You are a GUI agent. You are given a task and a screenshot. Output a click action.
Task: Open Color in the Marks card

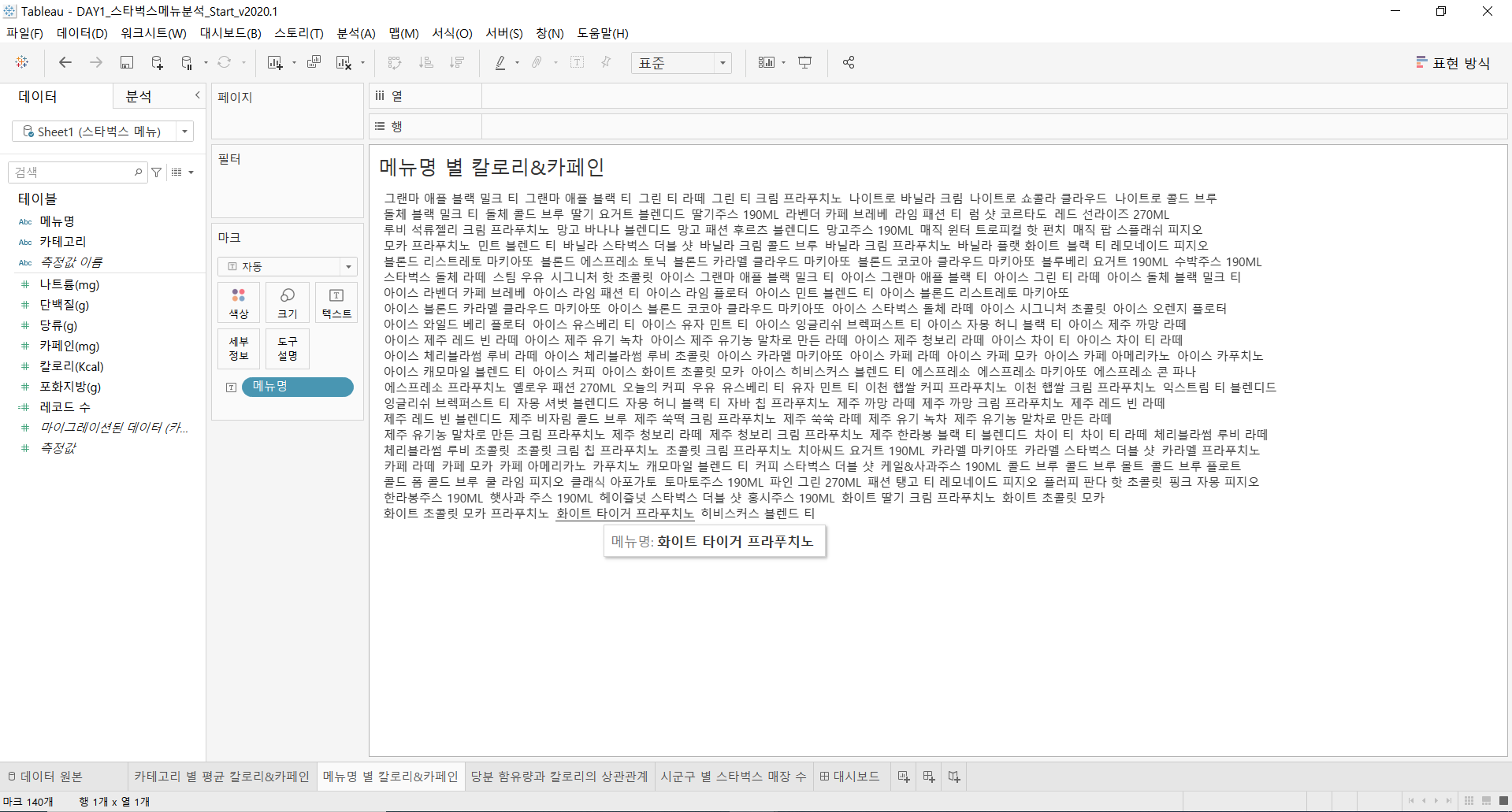[239, 303]
